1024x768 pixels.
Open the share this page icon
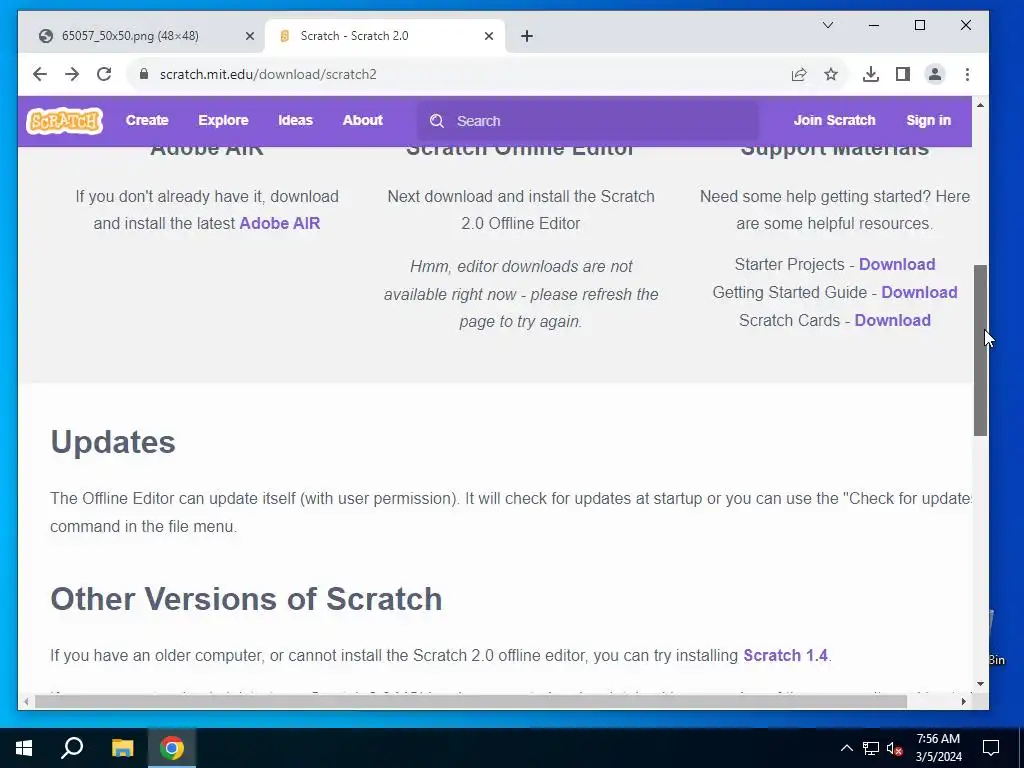[x=799, y=74]
